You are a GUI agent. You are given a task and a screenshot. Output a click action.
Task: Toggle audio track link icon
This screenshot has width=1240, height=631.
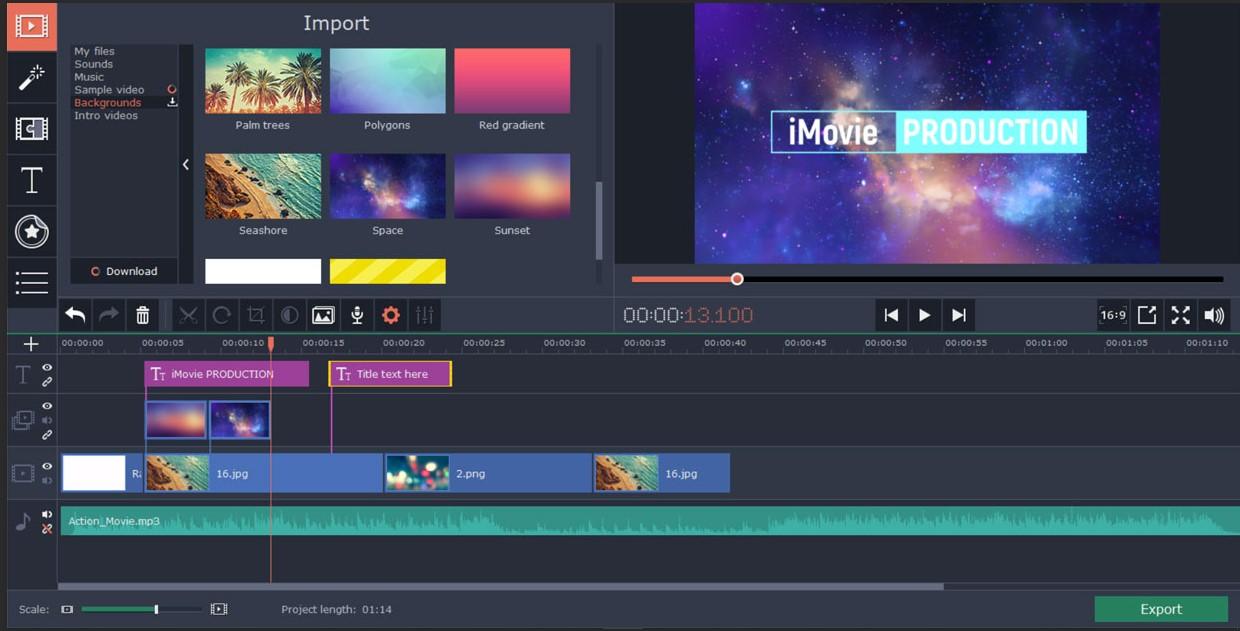(47, 528)
